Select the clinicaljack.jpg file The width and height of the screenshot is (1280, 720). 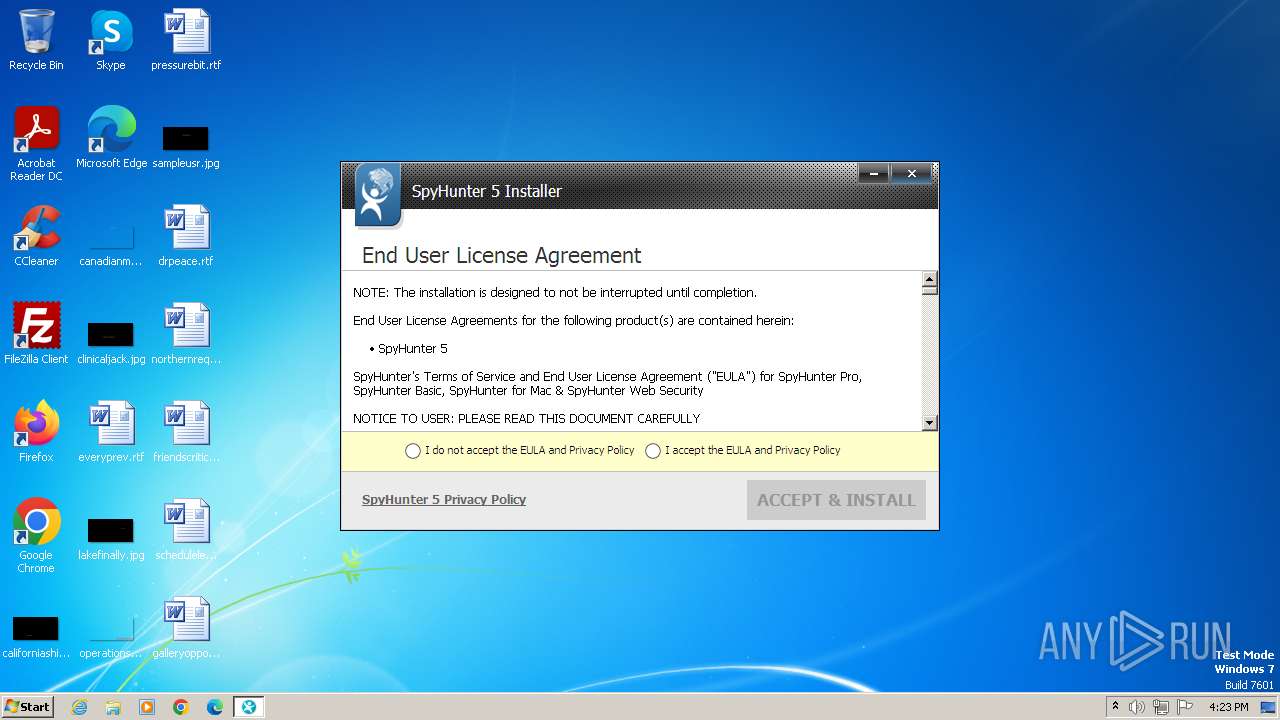[x=111, y=341]
